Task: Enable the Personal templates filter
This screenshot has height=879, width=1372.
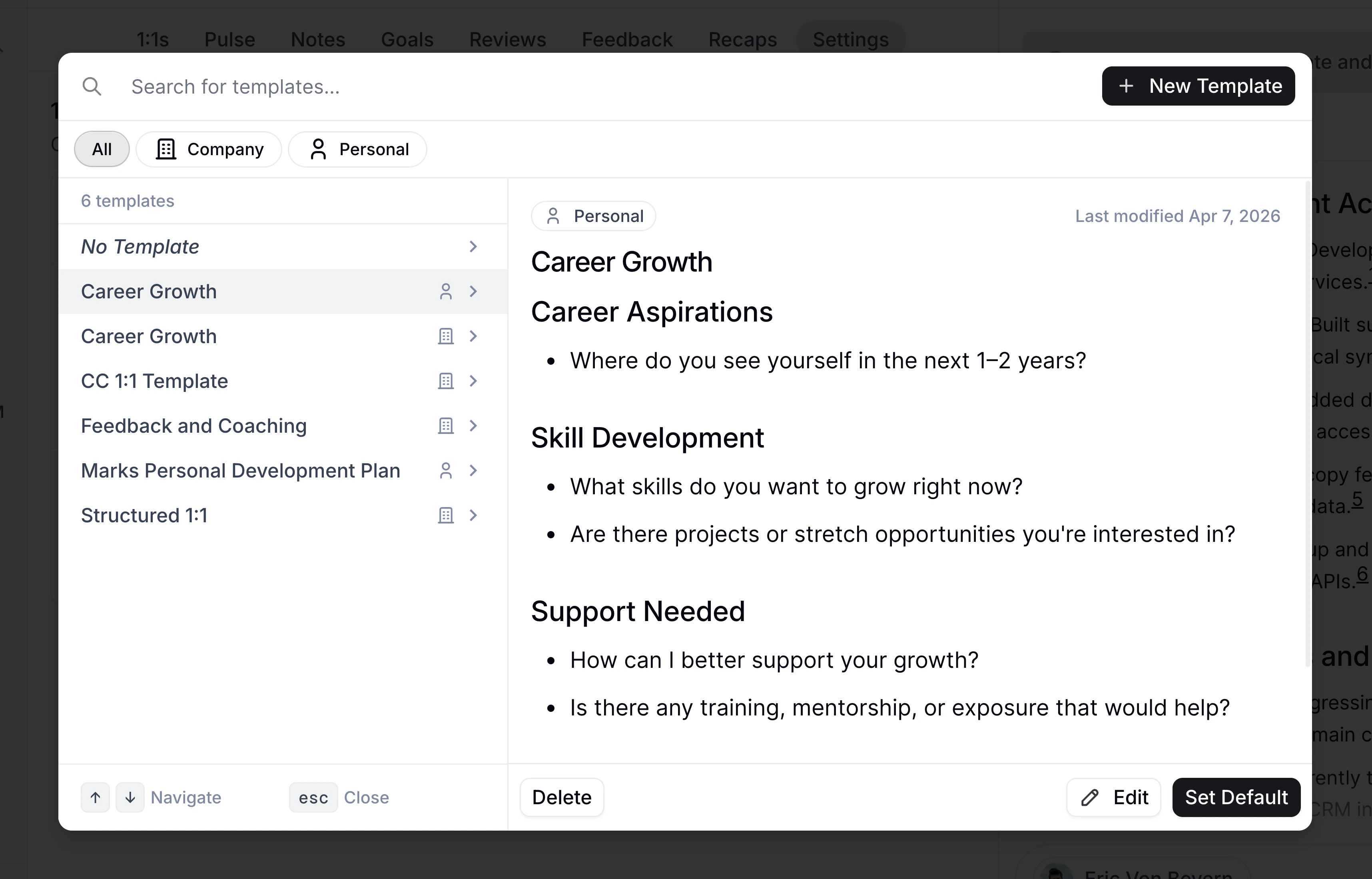Action: [x=358, y=149]
